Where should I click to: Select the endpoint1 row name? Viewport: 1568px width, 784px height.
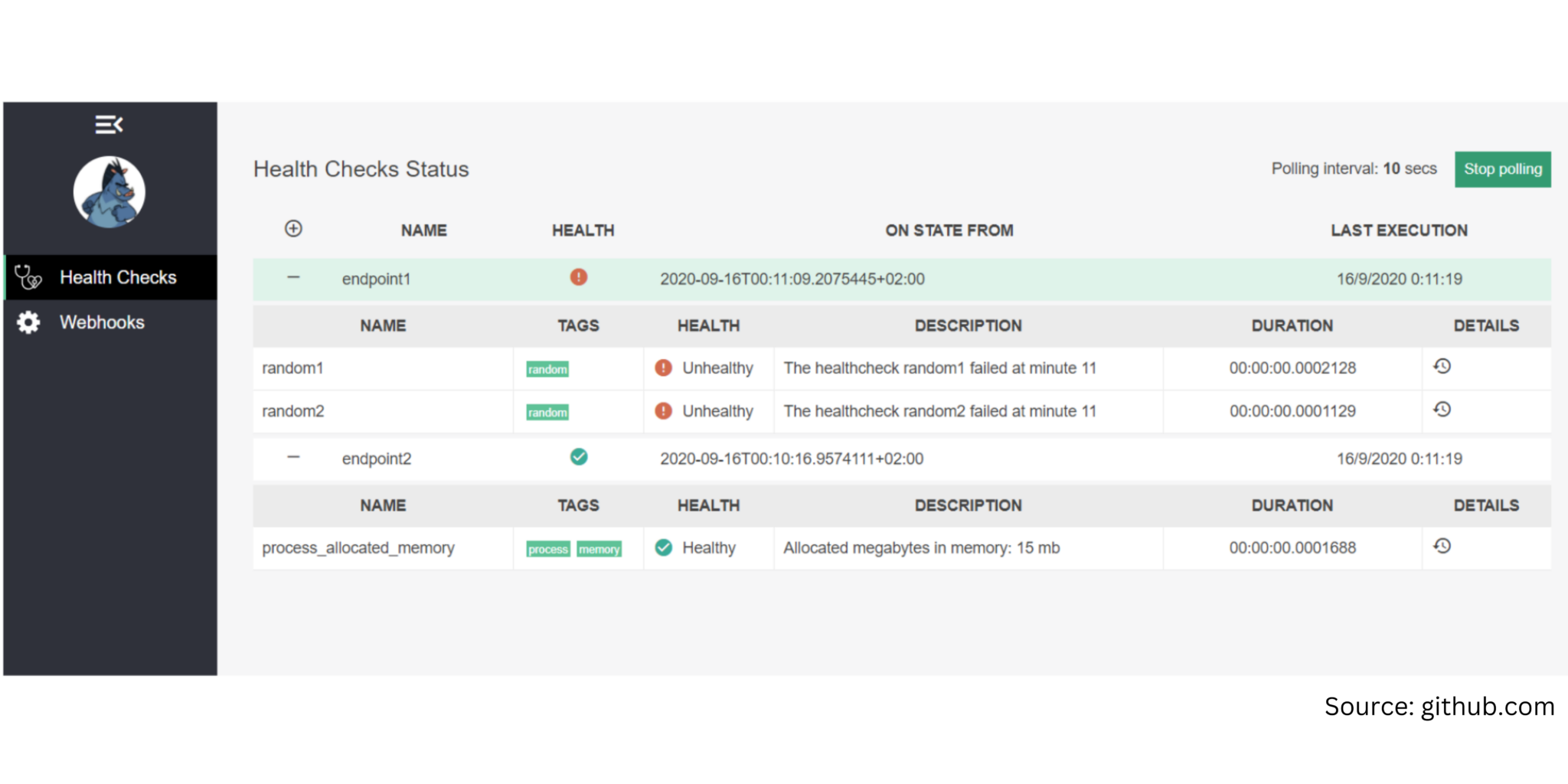pyautogui.click(x=377, y=278)
